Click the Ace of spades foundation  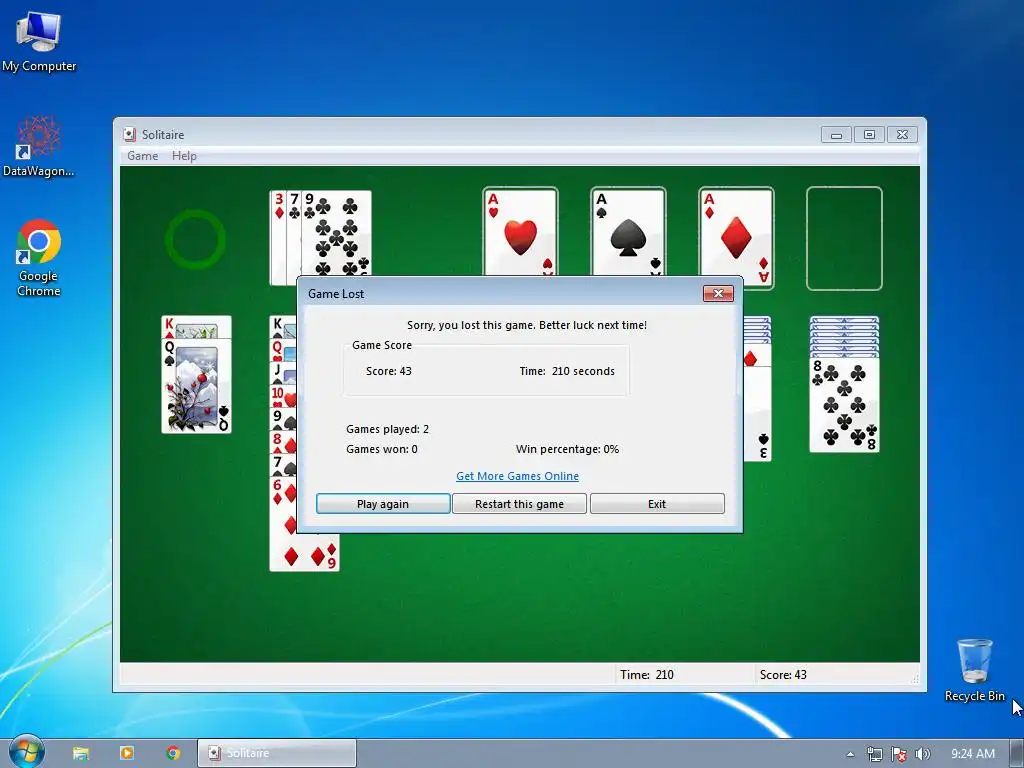pyautogui.click(x=628, y=232)
